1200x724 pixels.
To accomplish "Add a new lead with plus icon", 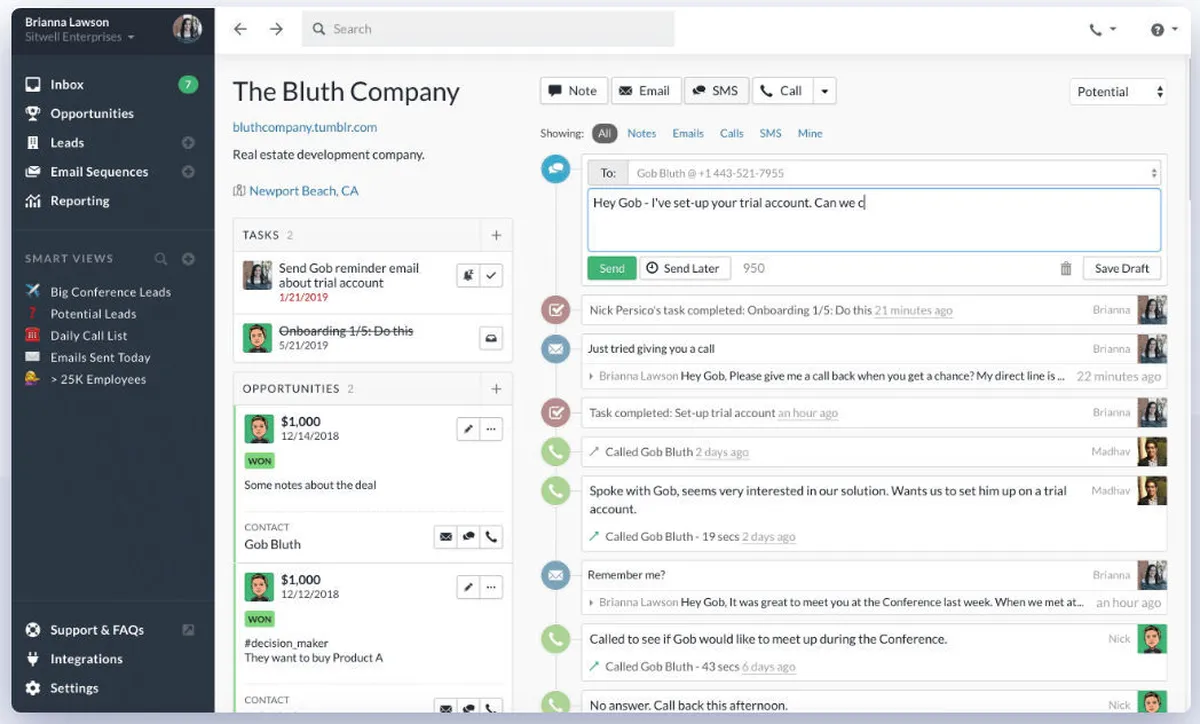I will 188,143.
